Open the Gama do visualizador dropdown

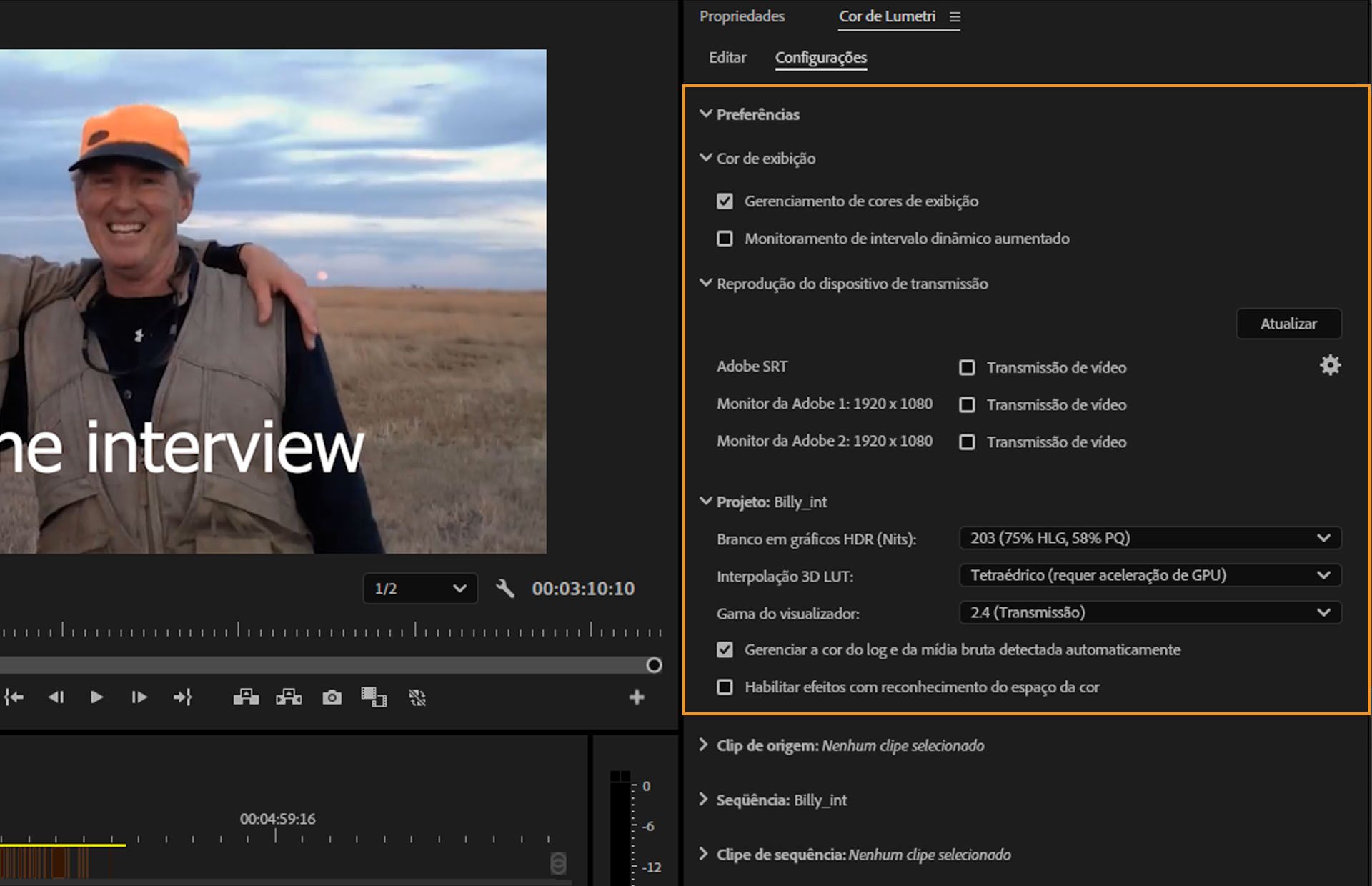coord(1149,612)
